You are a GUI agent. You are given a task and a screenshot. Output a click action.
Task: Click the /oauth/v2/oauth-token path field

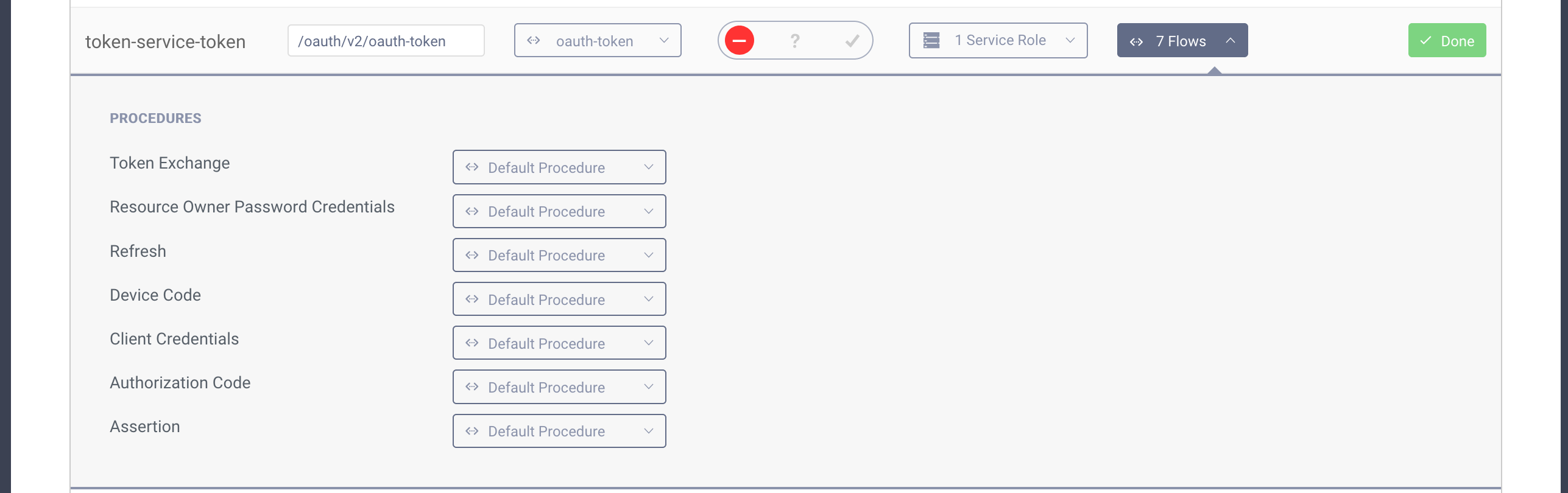click(x=386, y=41)
